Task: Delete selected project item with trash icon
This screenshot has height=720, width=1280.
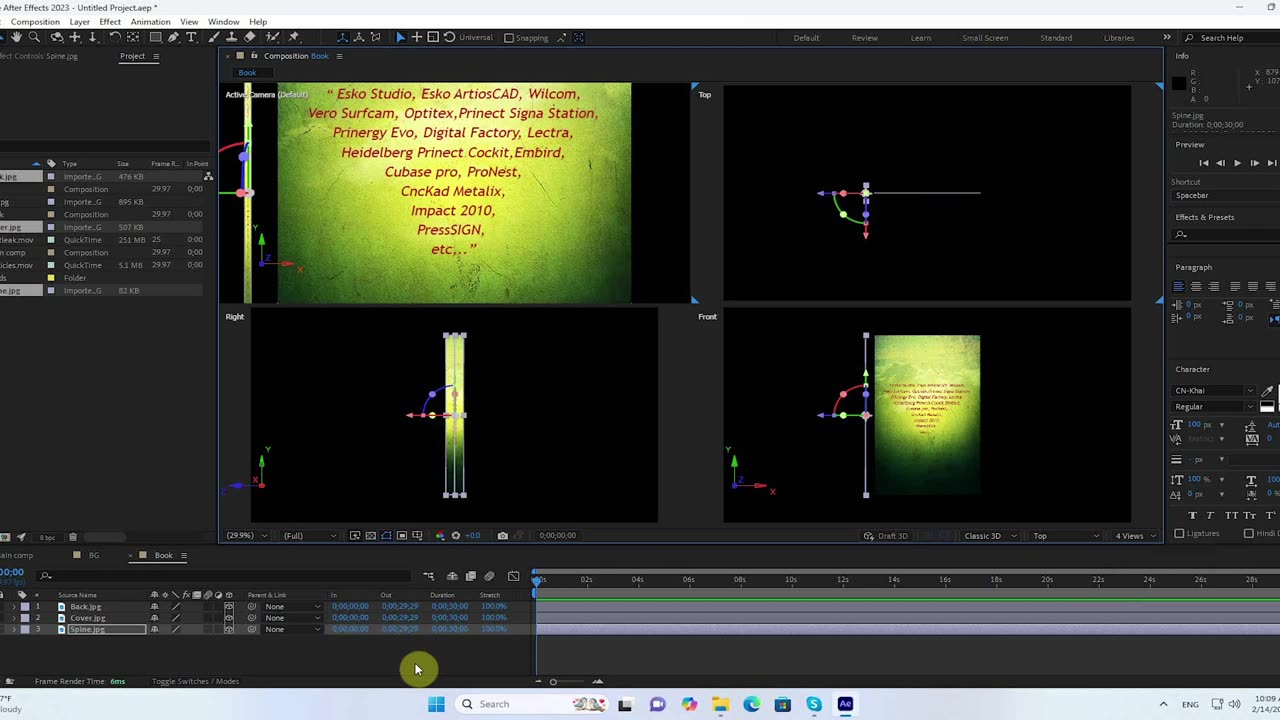Action: (x=72, y=537)
